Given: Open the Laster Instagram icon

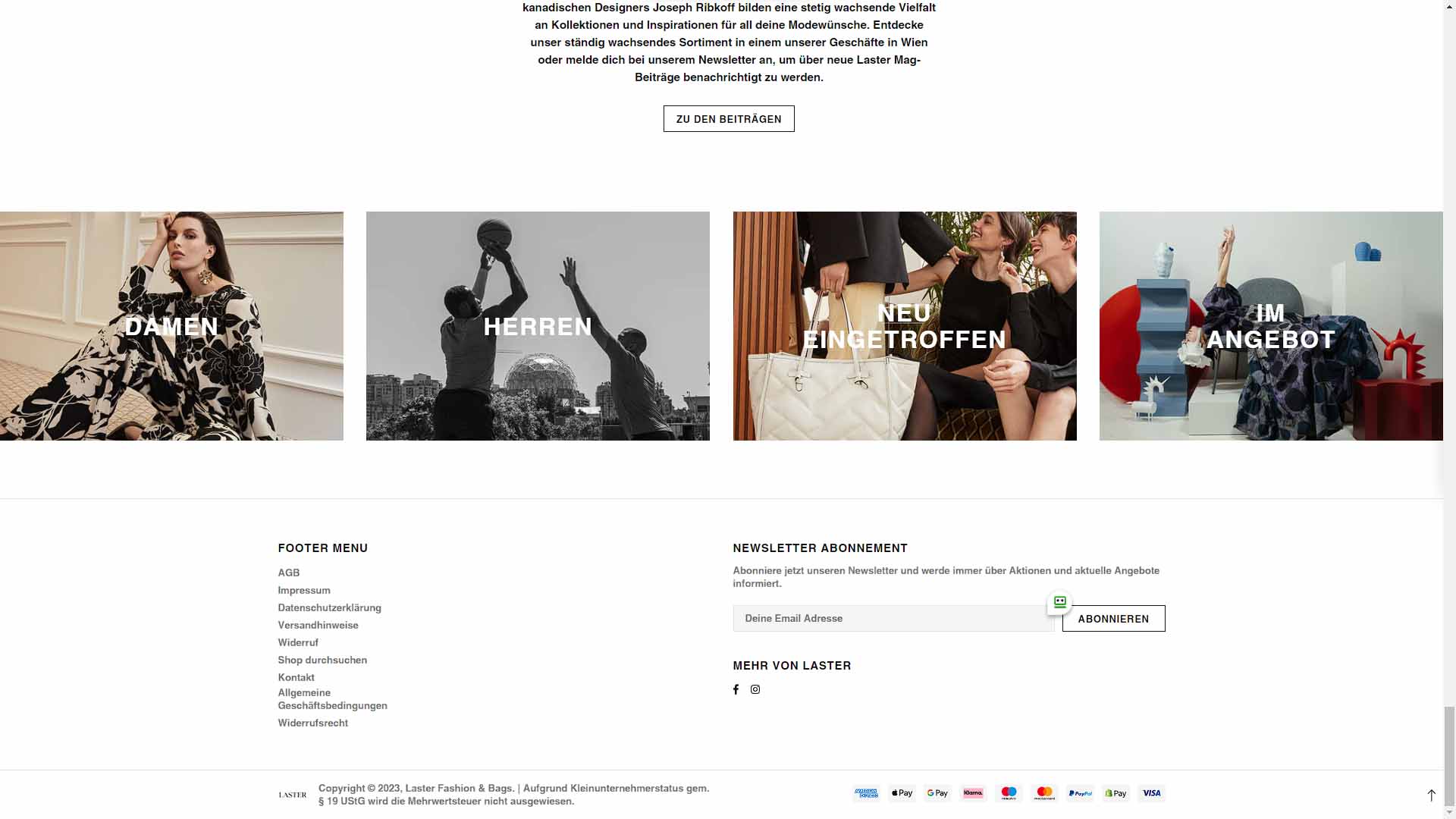Looking at the screenshot, I should [755, 689].
